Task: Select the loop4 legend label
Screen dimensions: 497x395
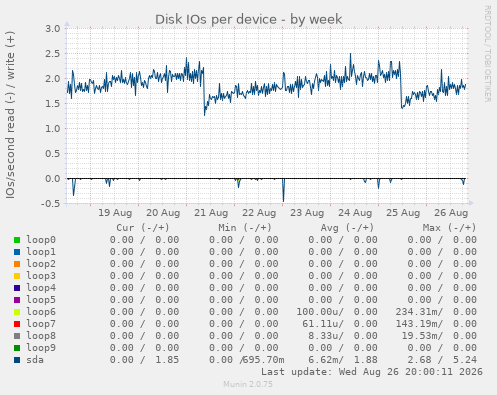Action: pos(41,288)
